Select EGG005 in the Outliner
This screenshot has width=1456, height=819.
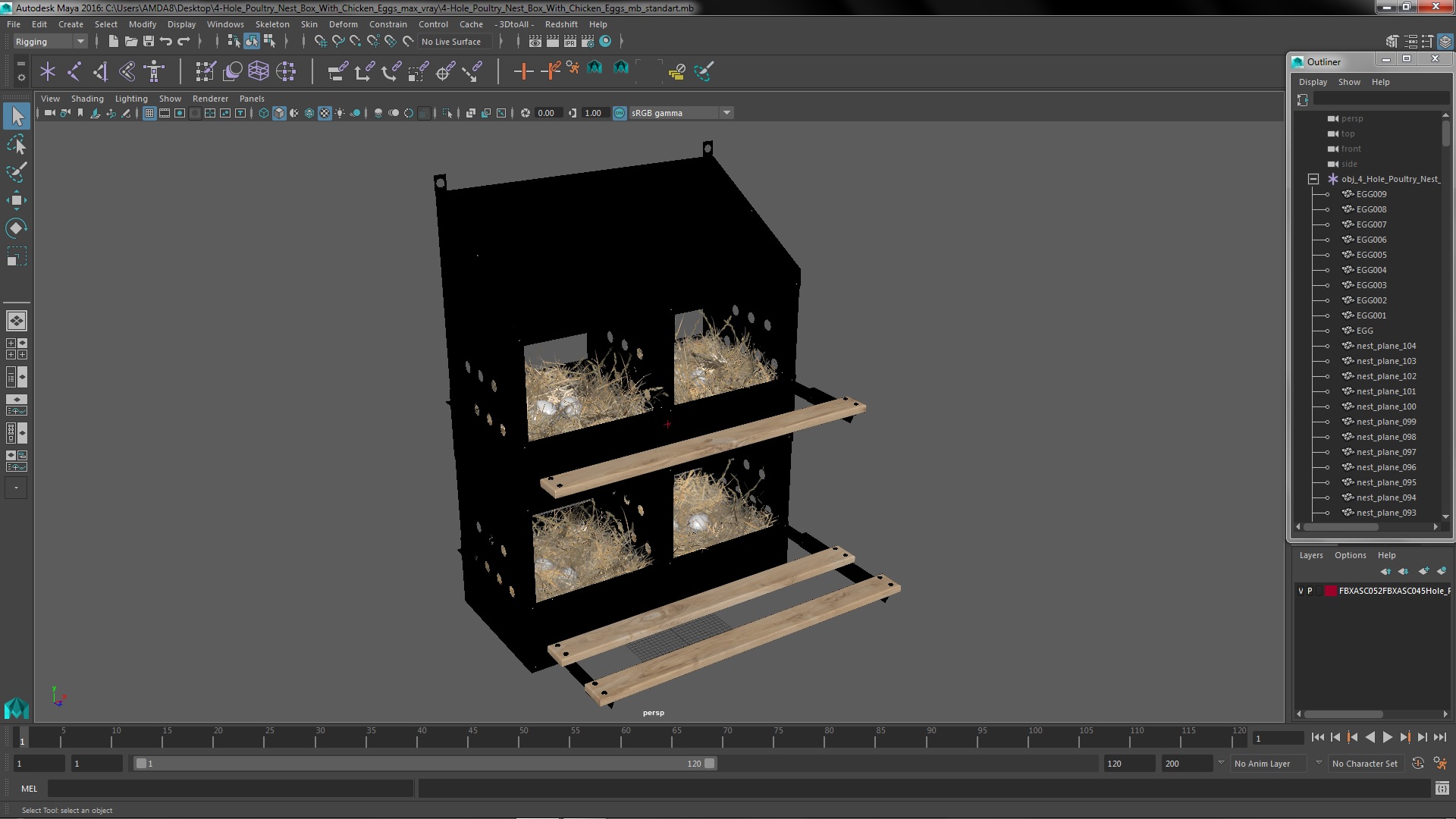coord(1371,255)
